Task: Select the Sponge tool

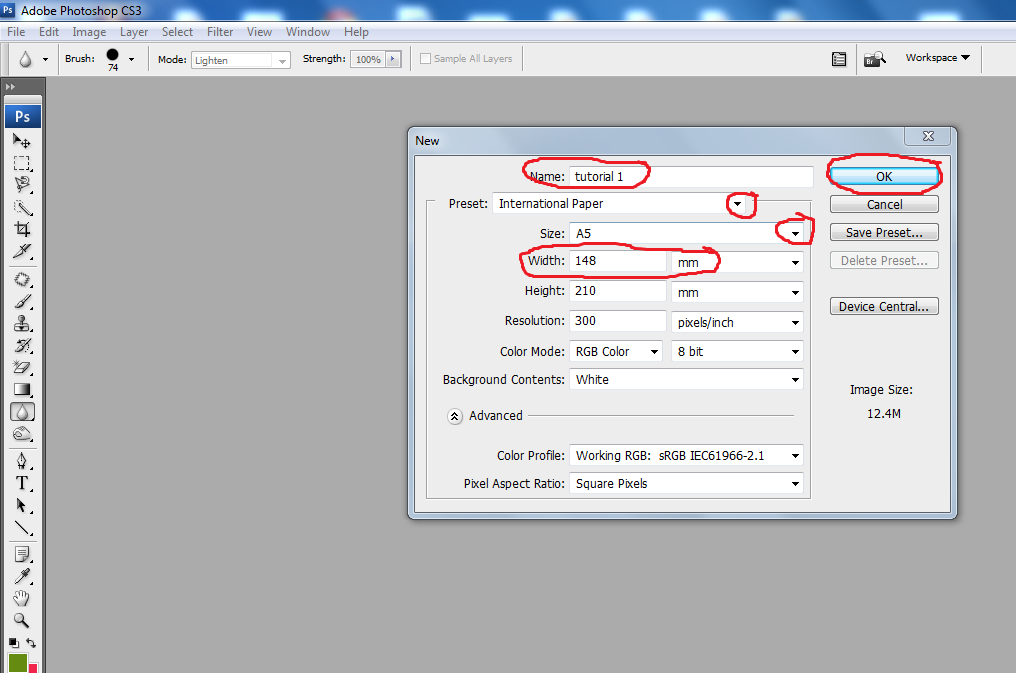Action: 22,434
